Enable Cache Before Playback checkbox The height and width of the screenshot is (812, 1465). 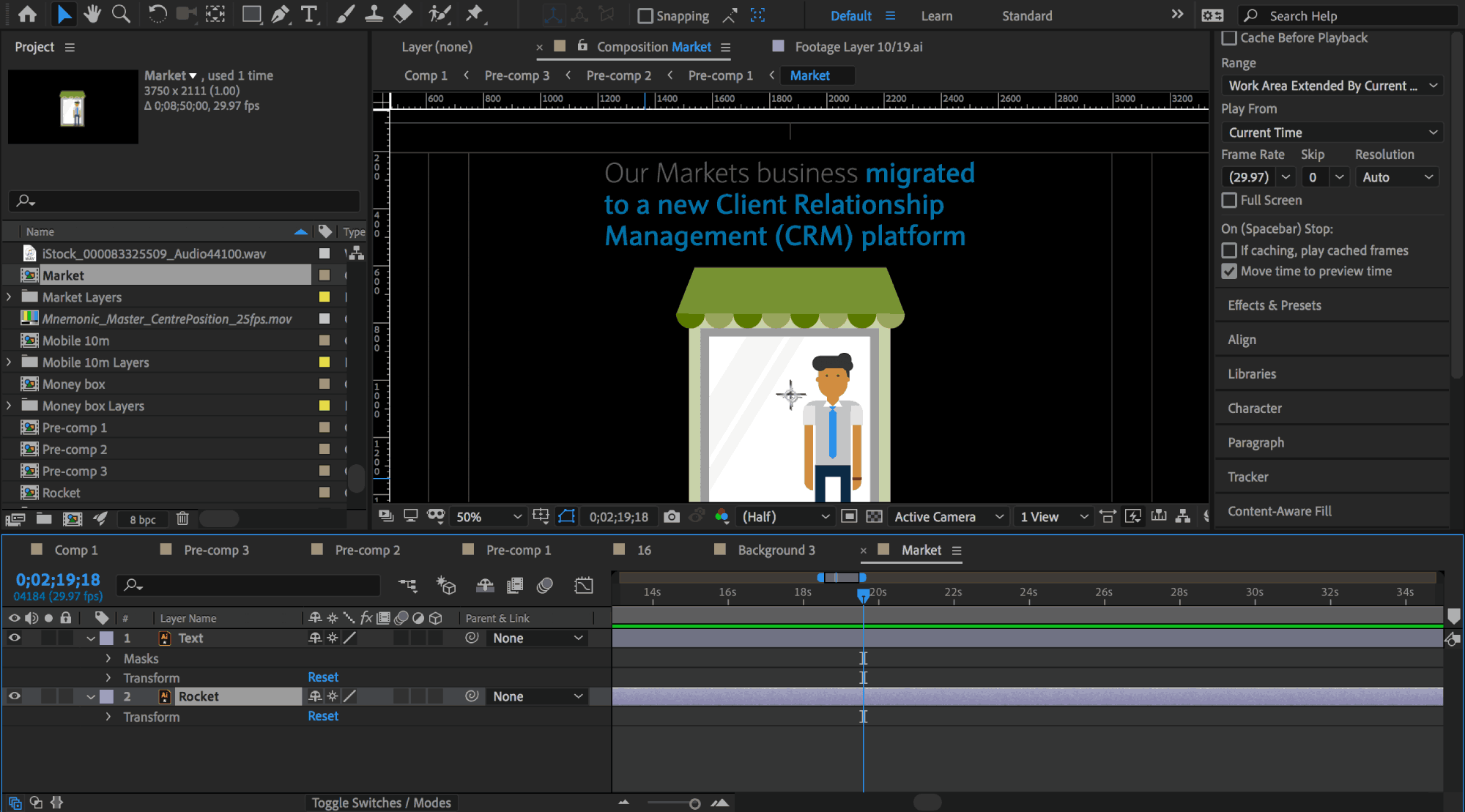coord(1229,38)
